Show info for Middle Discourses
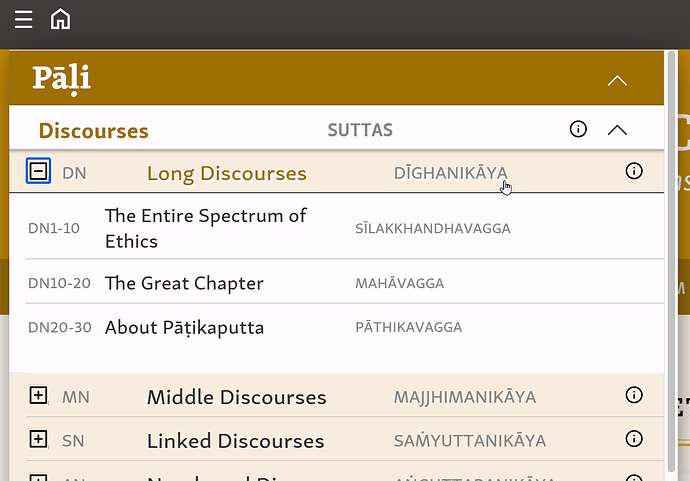The width and height of the screenshot is (690, 481). 634,395
